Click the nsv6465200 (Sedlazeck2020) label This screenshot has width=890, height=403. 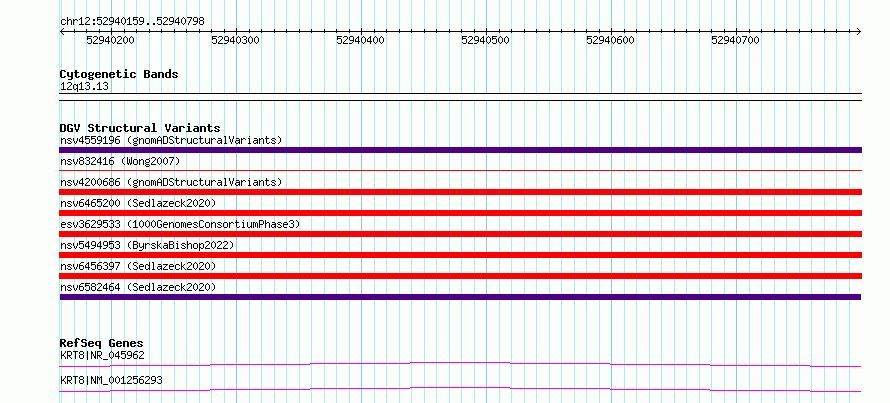[138, 203]
